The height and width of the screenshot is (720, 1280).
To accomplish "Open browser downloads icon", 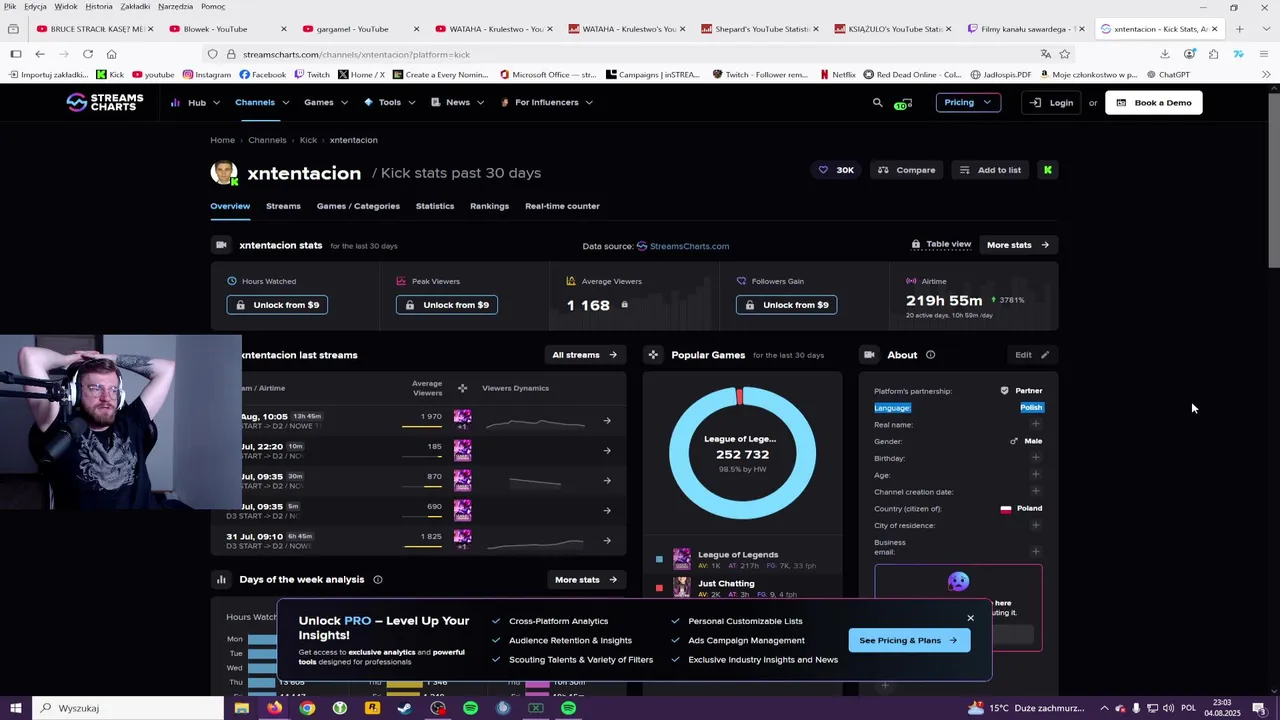I will 1165,54.
